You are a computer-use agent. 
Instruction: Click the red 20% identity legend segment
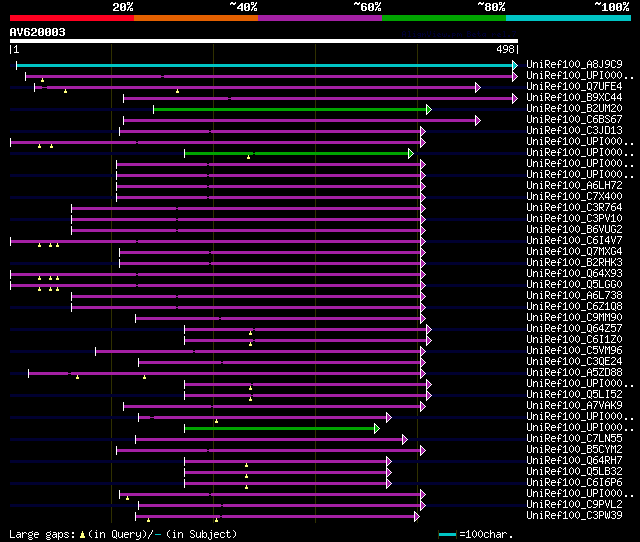pos(72,18)
